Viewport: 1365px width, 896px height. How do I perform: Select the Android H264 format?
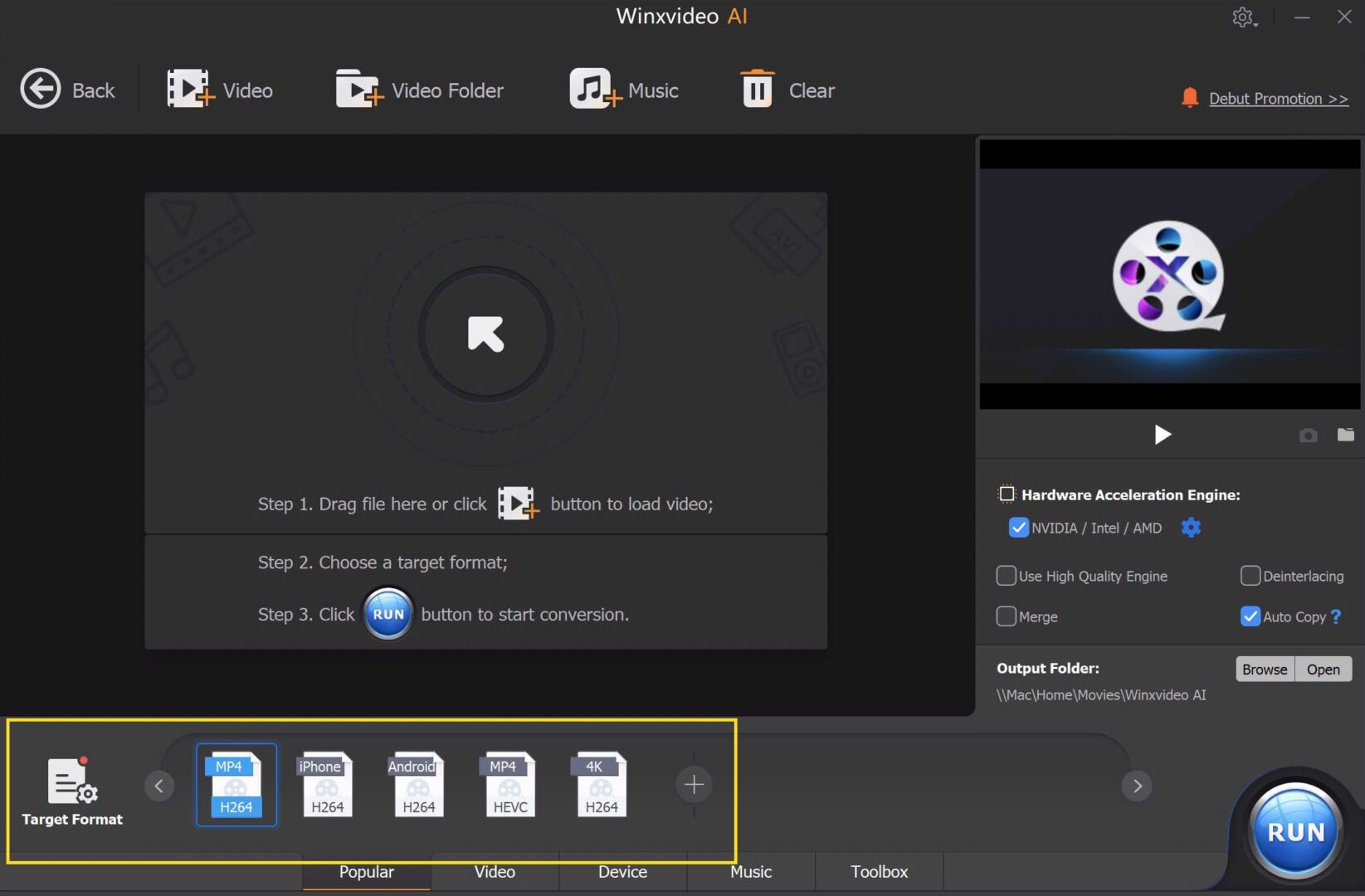[418, 785]
